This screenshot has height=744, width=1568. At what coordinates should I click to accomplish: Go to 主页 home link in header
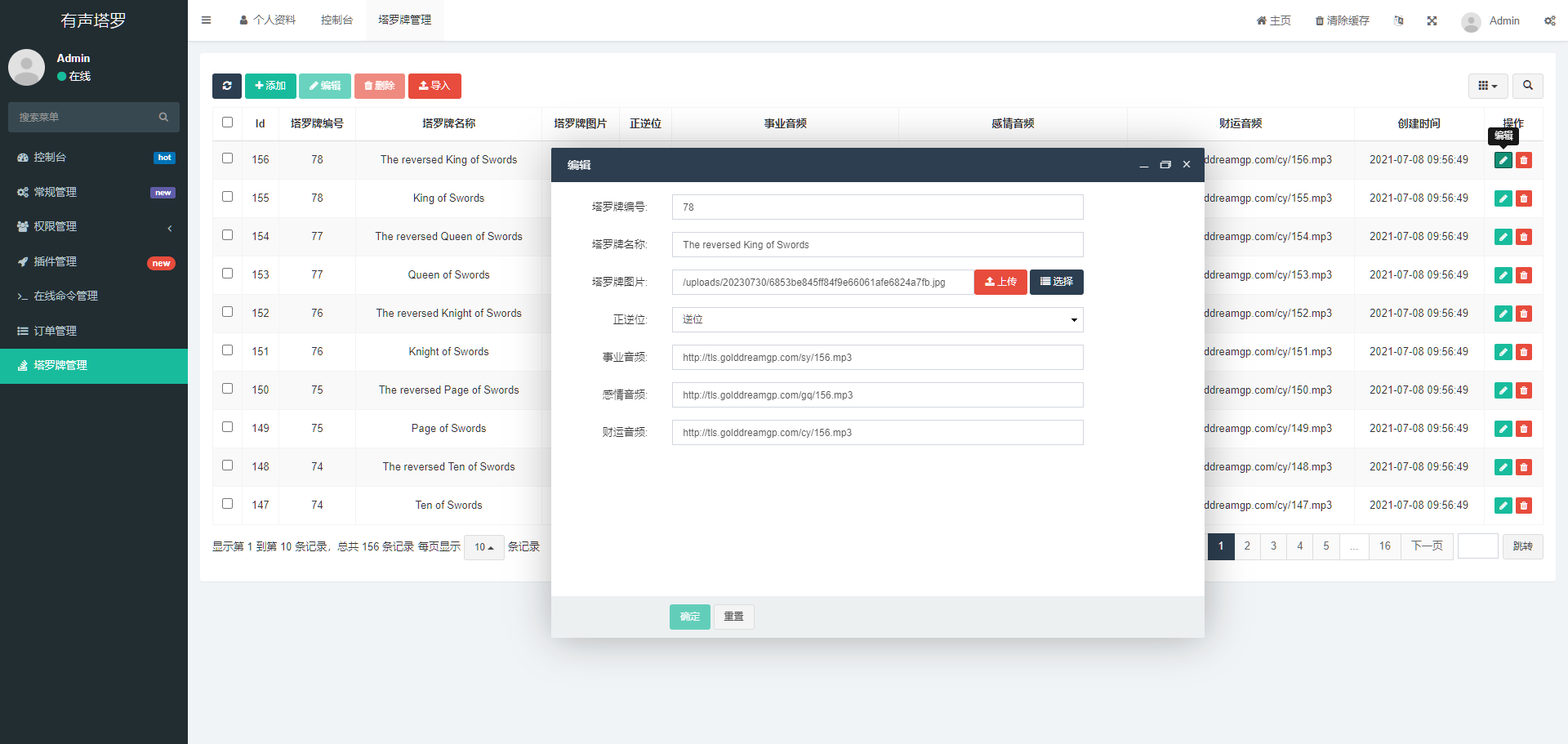click(1273, 20)
